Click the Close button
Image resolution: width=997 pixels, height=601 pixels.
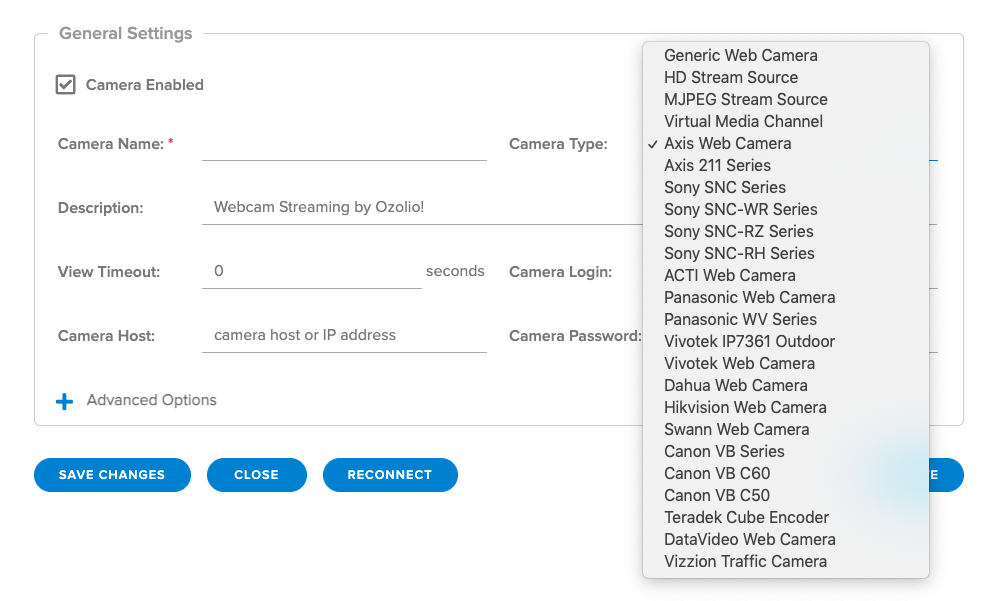256,475
